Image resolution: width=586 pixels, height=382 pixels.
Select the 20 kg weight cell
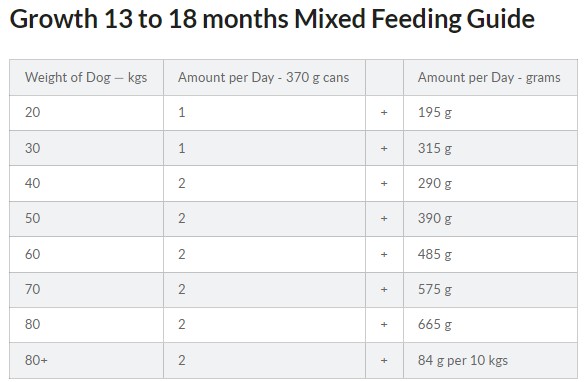pyautogui.click(x=86, y=113)
